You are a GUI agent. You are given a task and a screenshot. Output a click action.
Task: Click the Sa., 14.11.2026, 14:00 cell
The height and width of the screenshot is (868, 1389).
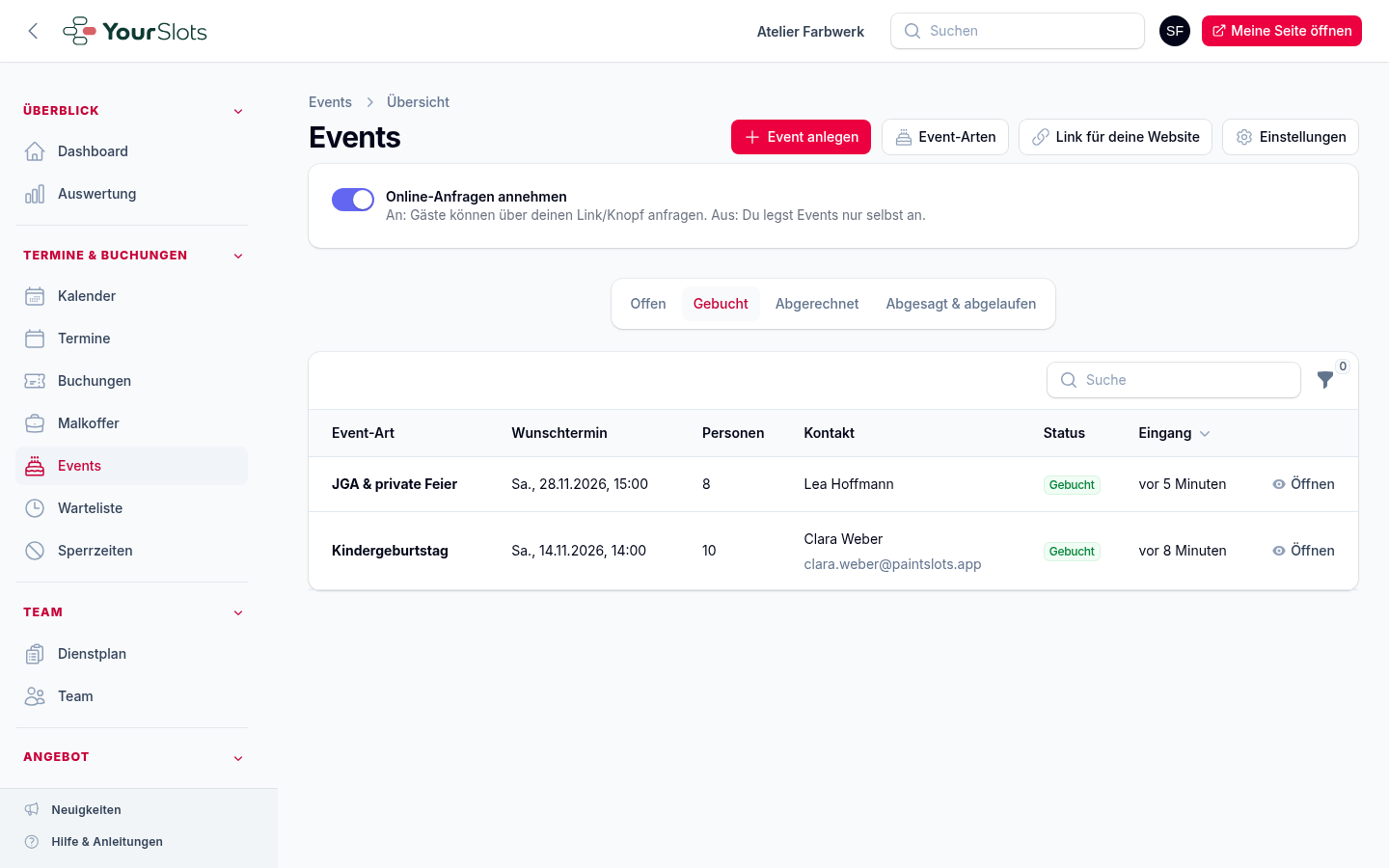(x=579, y=551)
